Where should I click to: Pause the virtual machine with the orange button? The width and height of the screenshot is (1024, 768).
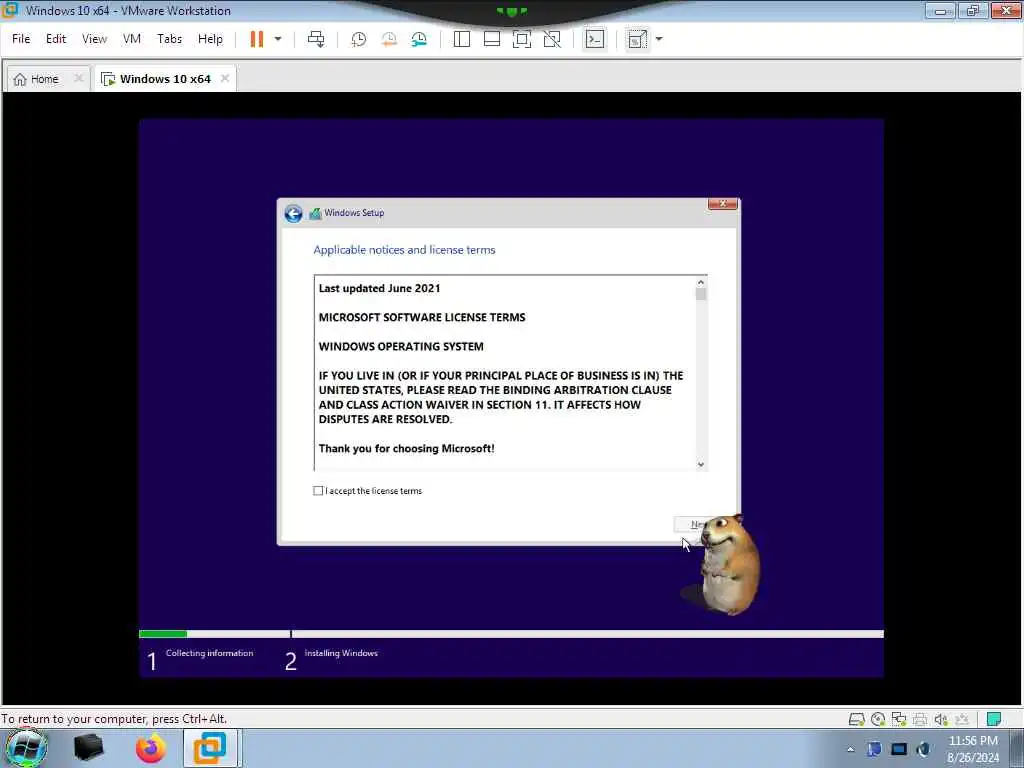coord(257,39)
